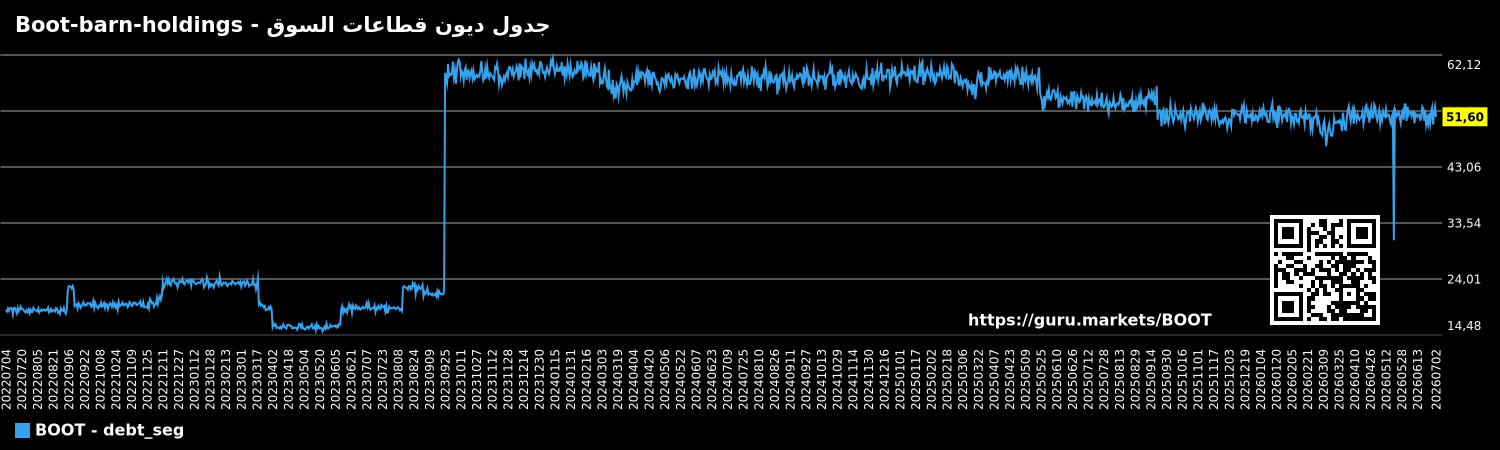
Task: Select the 20250218 date label
Action: 948,378
